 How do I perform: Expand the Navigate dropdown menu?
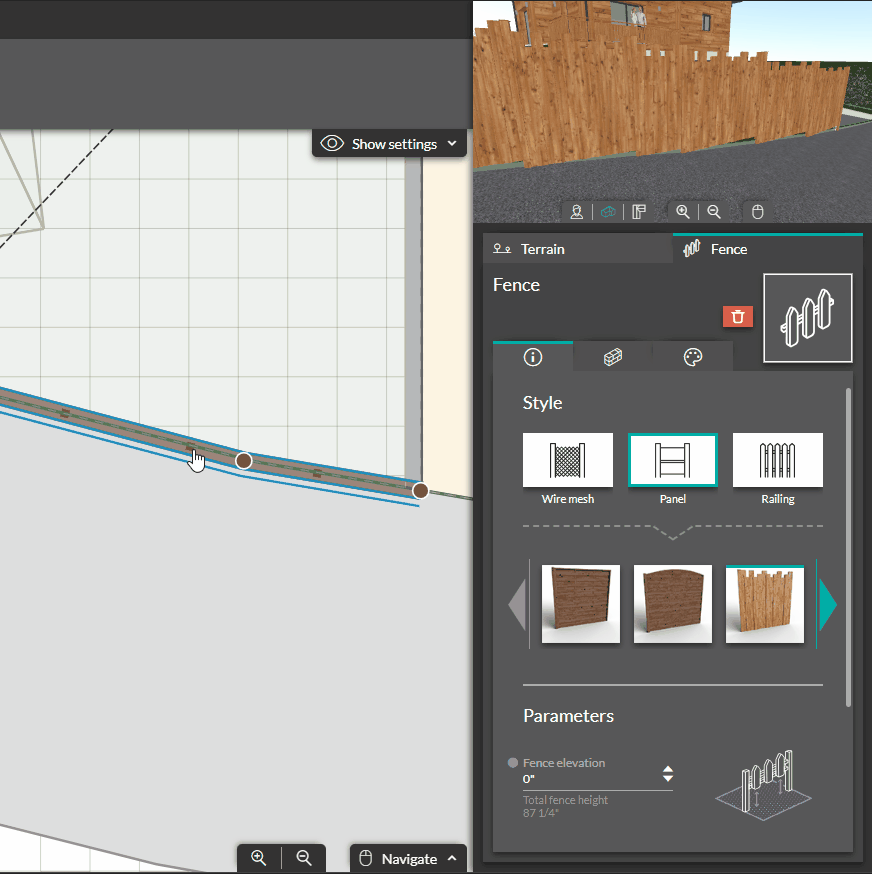pyautogui.click(x=408, y=858)
